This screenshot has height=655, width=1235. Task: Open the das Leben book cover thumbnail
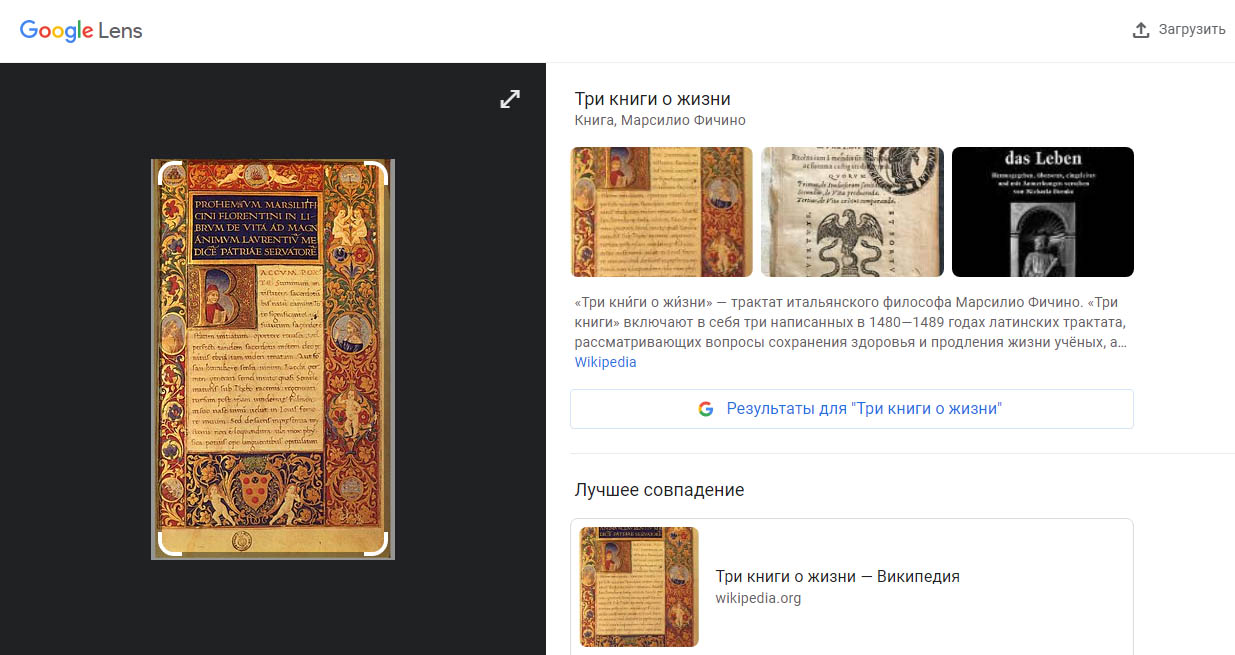pyautogui.click(x=1043, y=212)
